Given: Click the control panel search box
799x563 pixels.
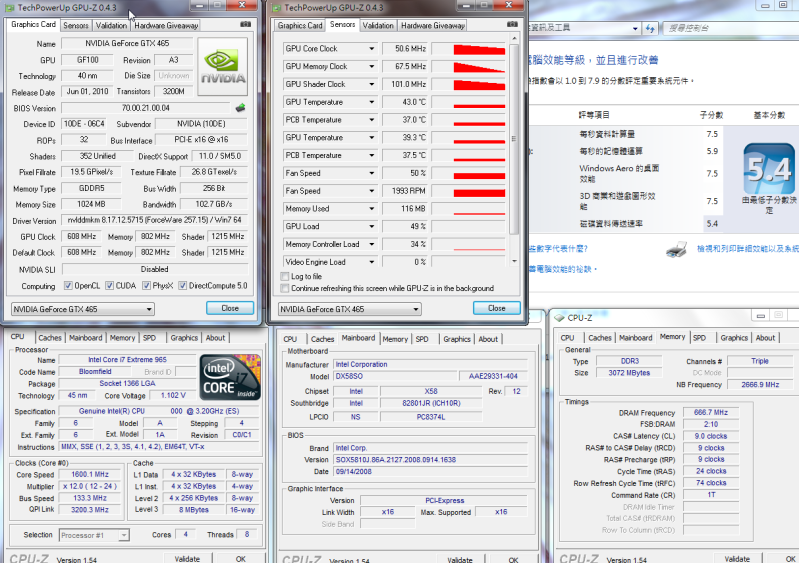Looking at the screenshot, I should pos(730,29).
